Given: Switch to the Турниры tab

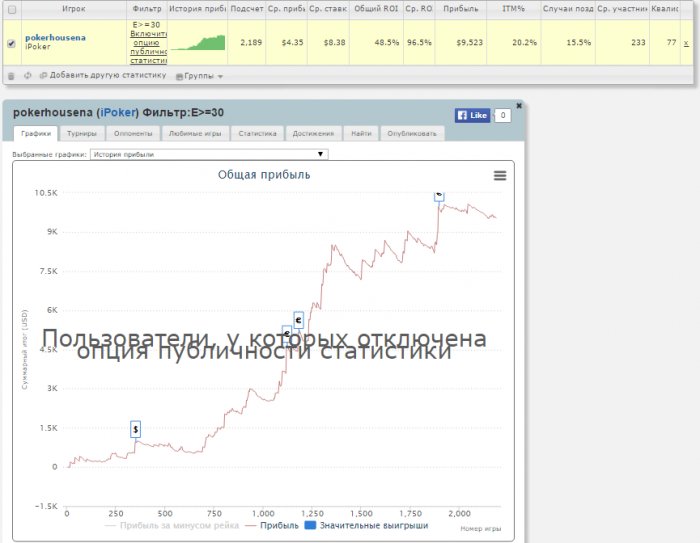Looking at the screenshot, I should pos(82,134).
